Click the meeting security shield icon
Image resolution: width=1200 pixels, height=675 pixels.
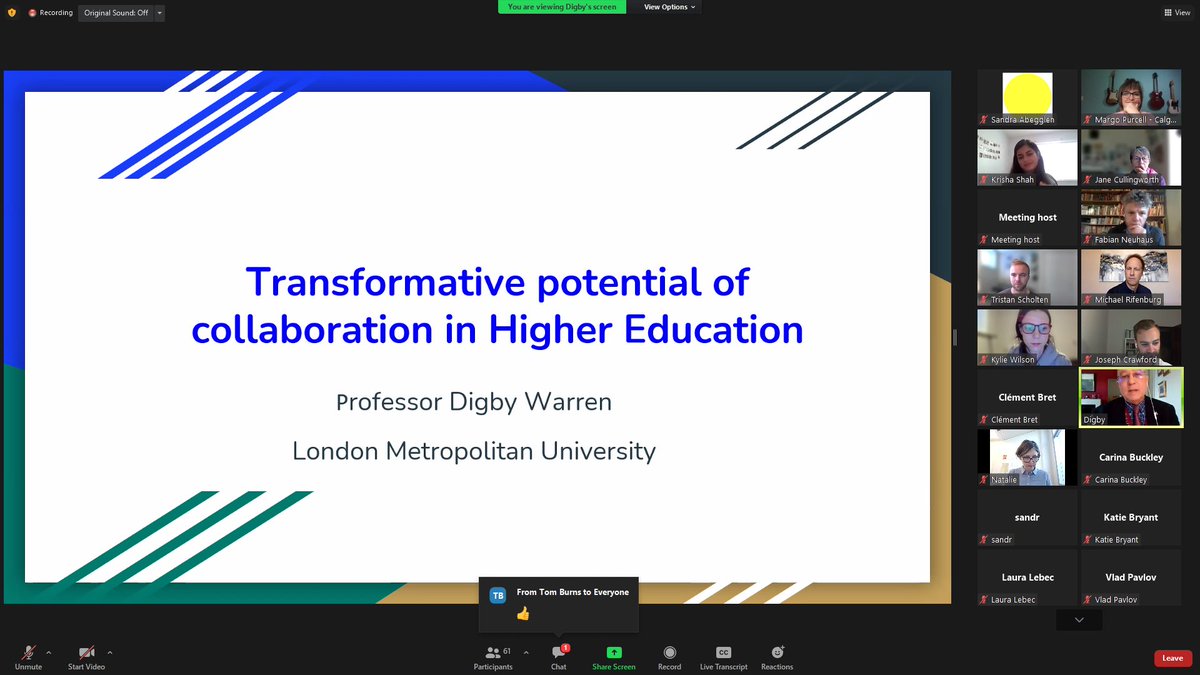point(11,13)
